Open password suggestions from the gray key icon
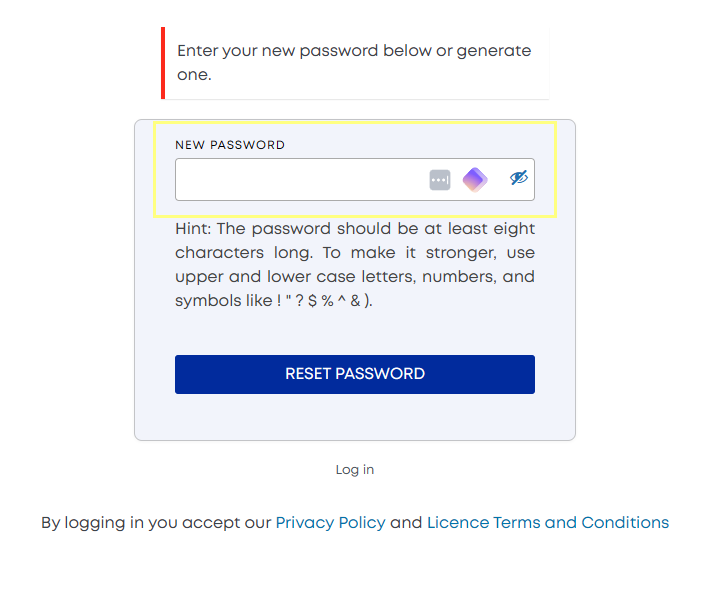This screenshot has width=707, height=595. click(x=440, y=180)
